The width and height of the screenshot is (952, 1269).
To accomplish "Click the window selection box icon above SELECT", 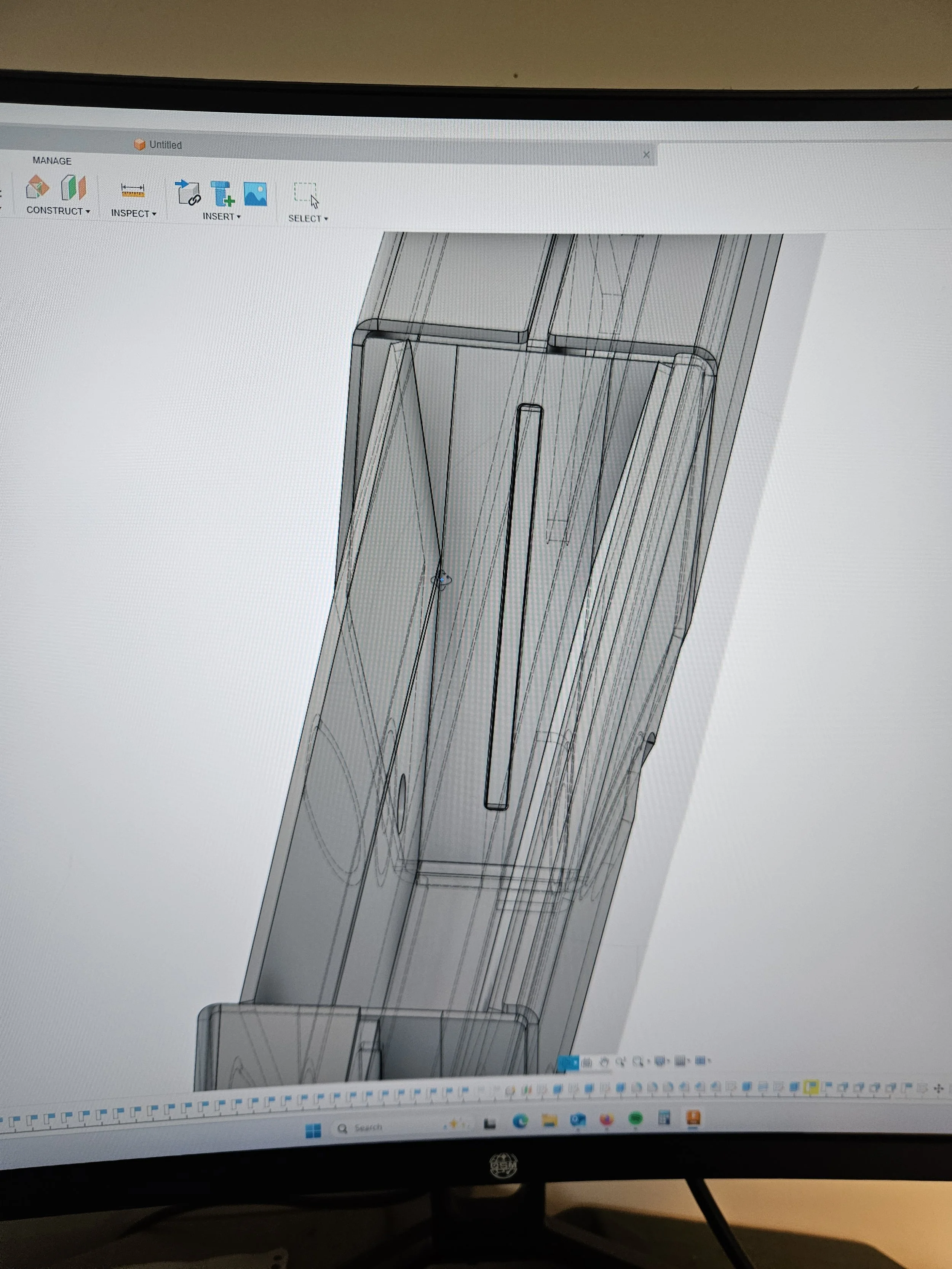I will [x=305, y=192].
